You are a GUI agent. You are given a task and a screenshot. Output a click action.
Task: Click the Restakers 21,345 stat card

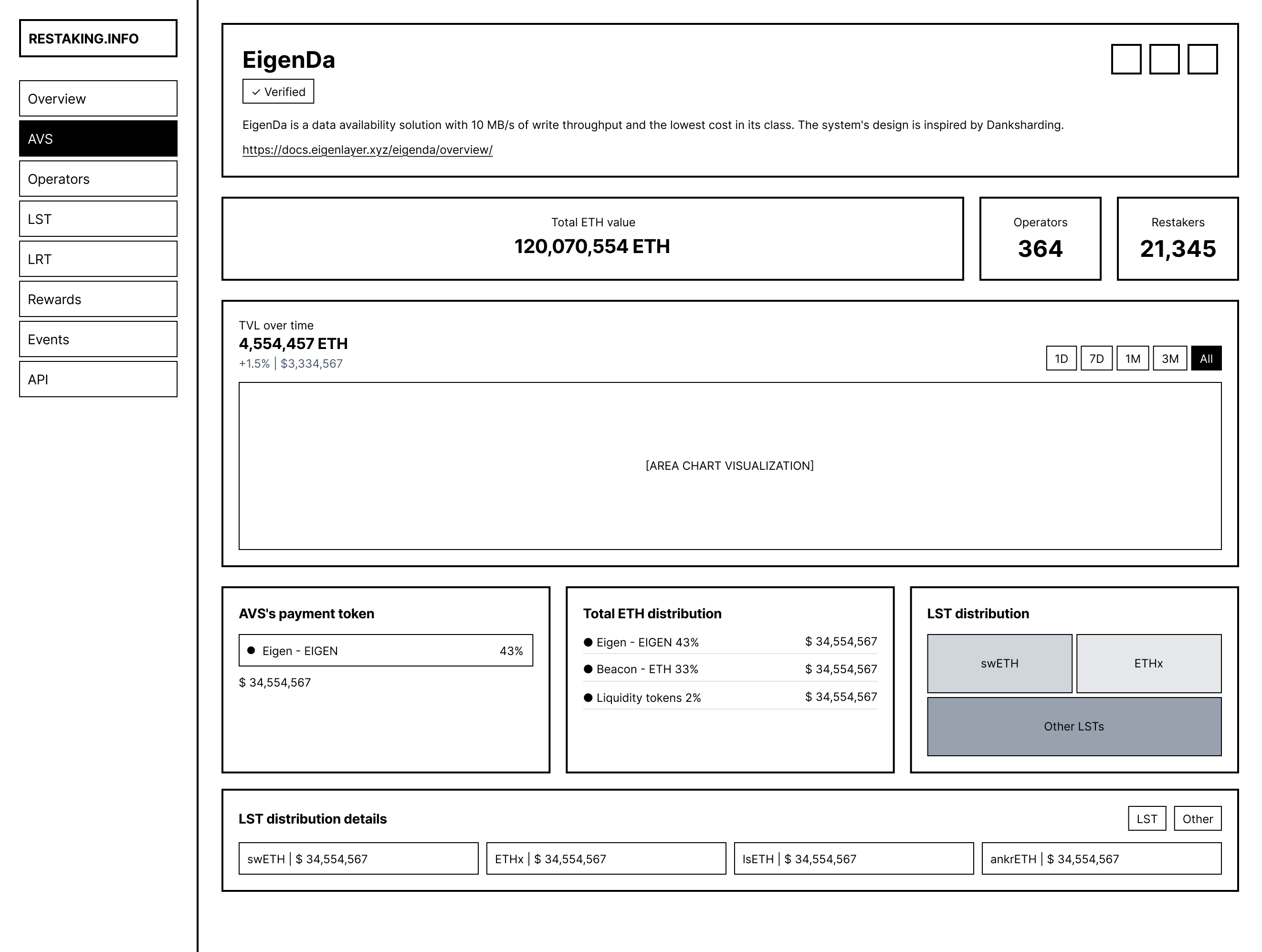(1178, 239)
